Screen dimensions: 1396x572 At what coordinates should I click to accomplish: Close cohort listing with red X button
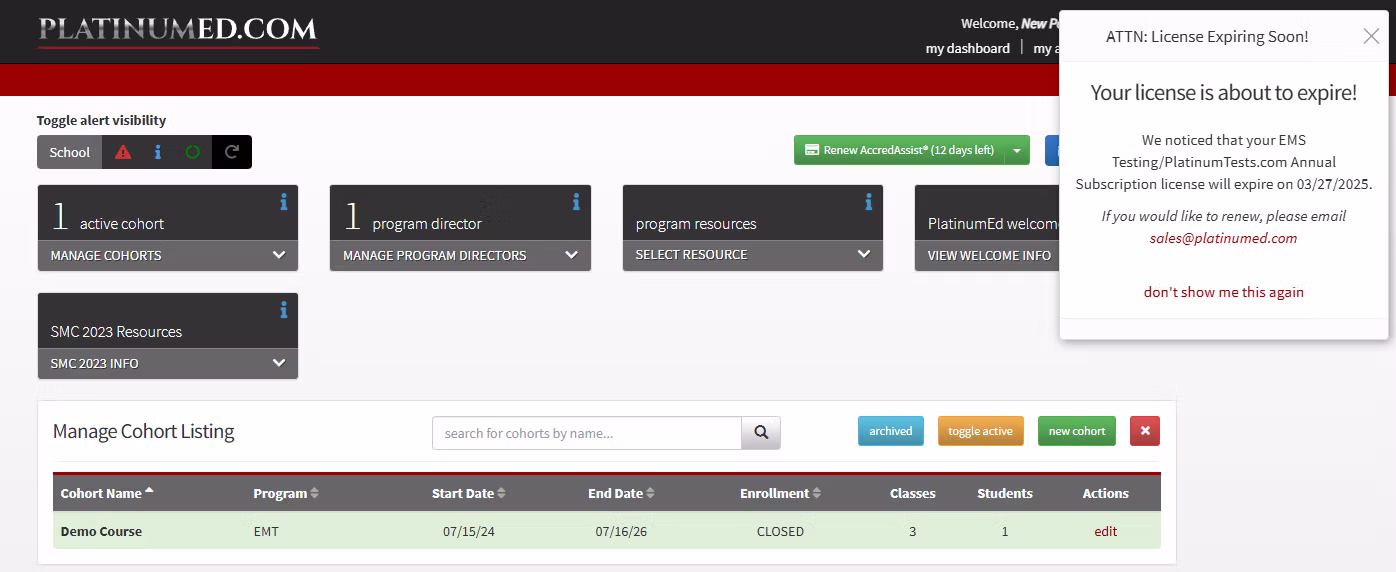click(1145, 431)
